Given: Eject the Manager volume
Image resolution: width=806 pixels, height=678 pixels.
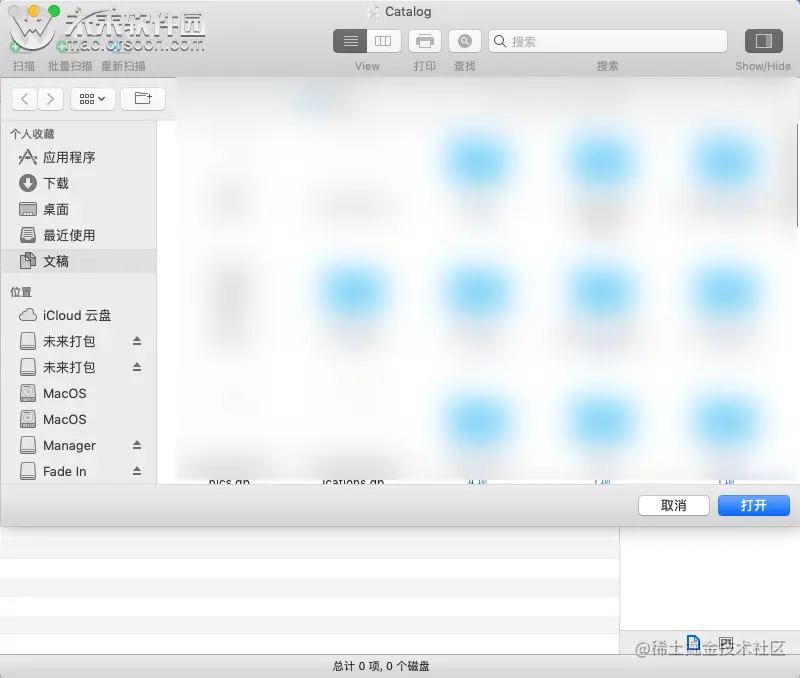Looking at the screenshot, I should coord(137,445).
